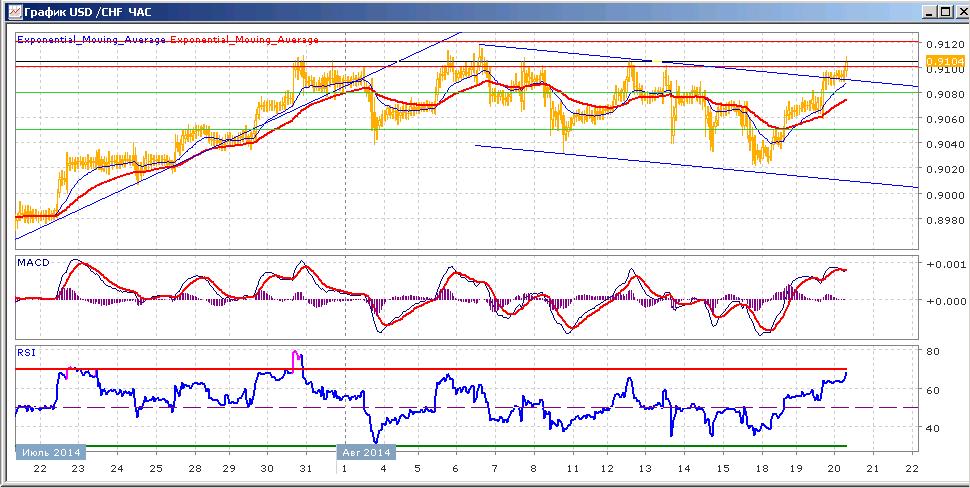
Task: Click date axis label 11
Action: click(573, 469)
